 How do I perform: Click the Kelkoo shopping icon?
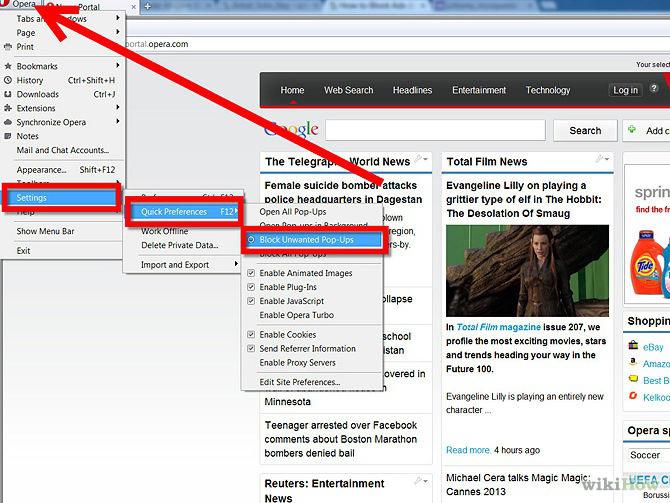click(x=633, y=396)
